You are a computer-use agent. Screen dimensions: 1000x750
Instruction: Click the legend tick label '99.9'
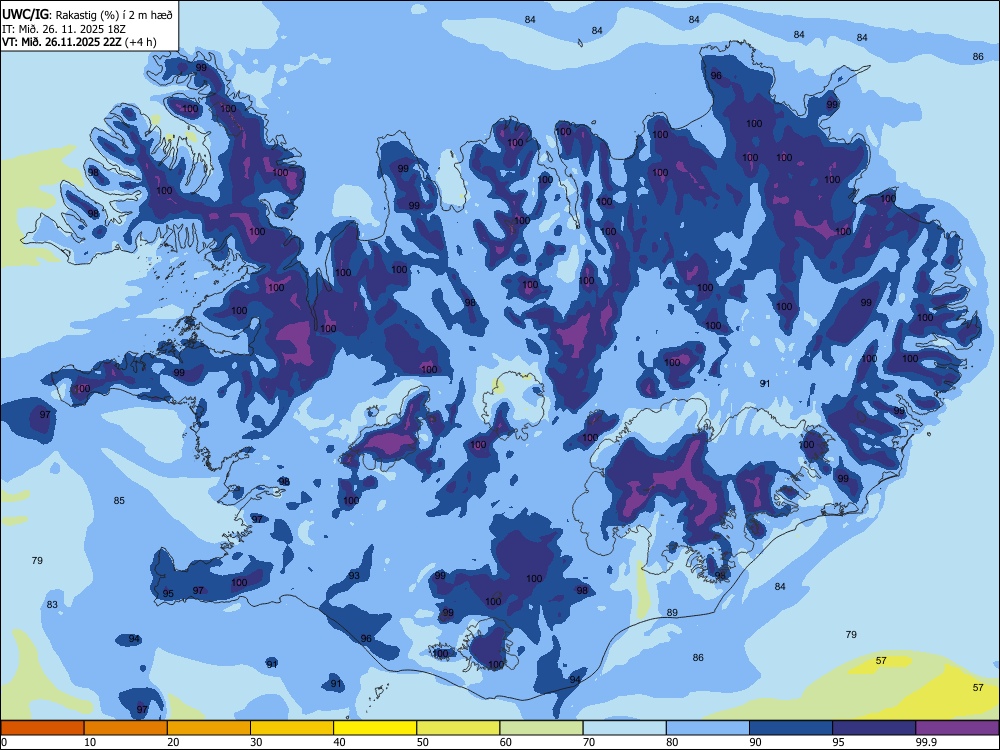pyautogui.click(x=926, y=742)
